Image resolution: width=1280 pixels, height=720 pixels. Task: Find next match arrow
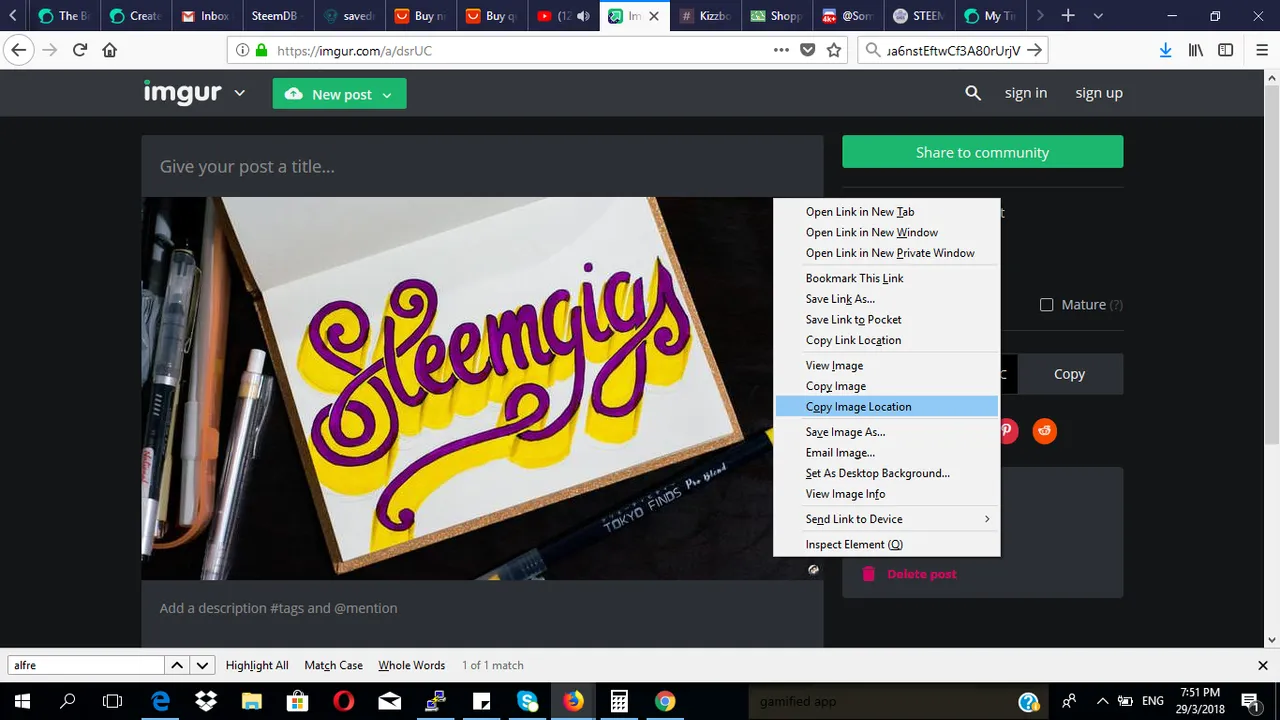(x=203, y=665)
